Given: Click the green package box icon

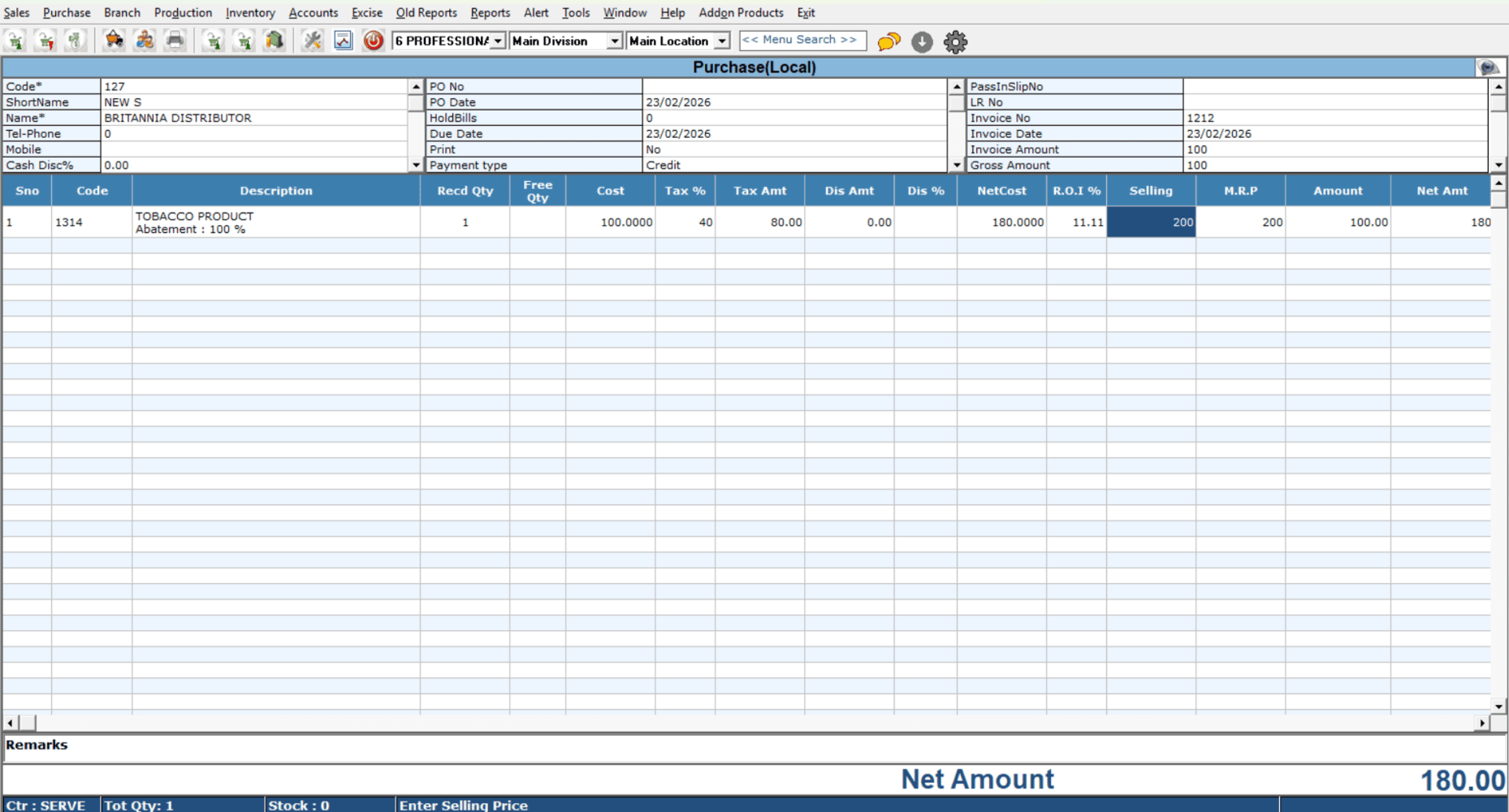Looking at the screenshot, I should (x=275, y=41).
